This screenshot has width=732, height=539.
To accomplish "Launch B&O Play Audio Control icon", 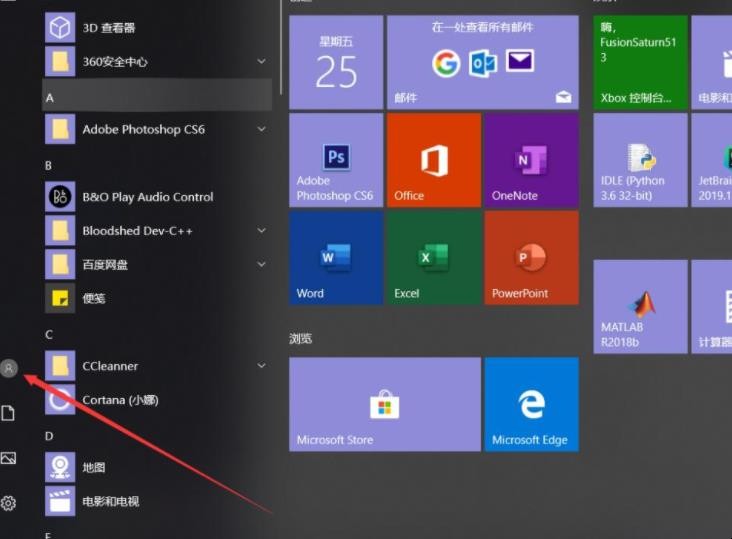I will (60, 196).
